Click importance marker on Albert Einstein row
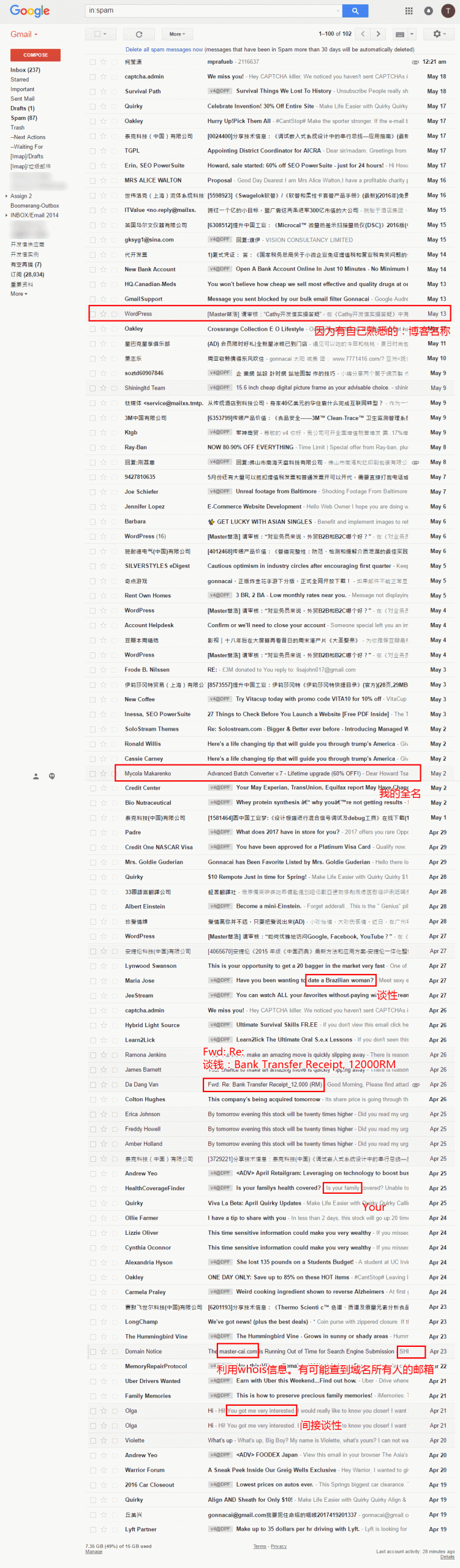The image size is (460, 1568). pos(114,907)
